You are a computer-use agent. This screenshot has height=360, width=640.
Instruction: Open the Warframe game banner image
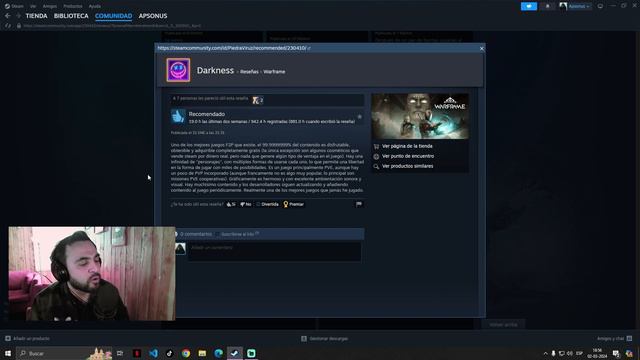pos(420,116)
